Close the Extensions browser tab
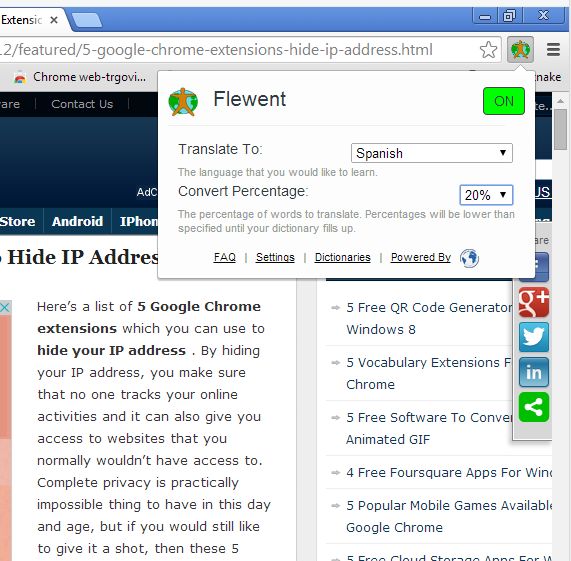 [x=54, y=20]
